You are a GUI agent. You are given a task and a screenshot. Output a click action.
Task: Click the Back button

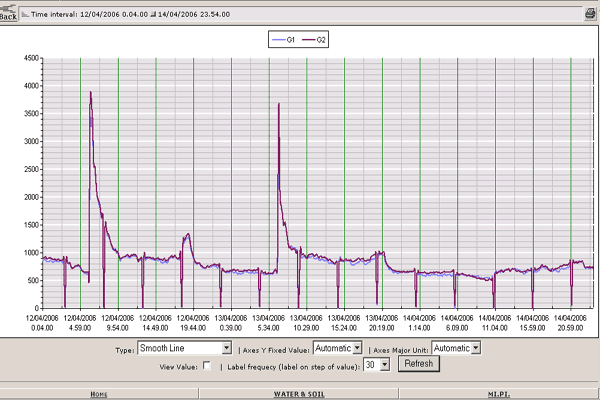(x=9, y=16)
